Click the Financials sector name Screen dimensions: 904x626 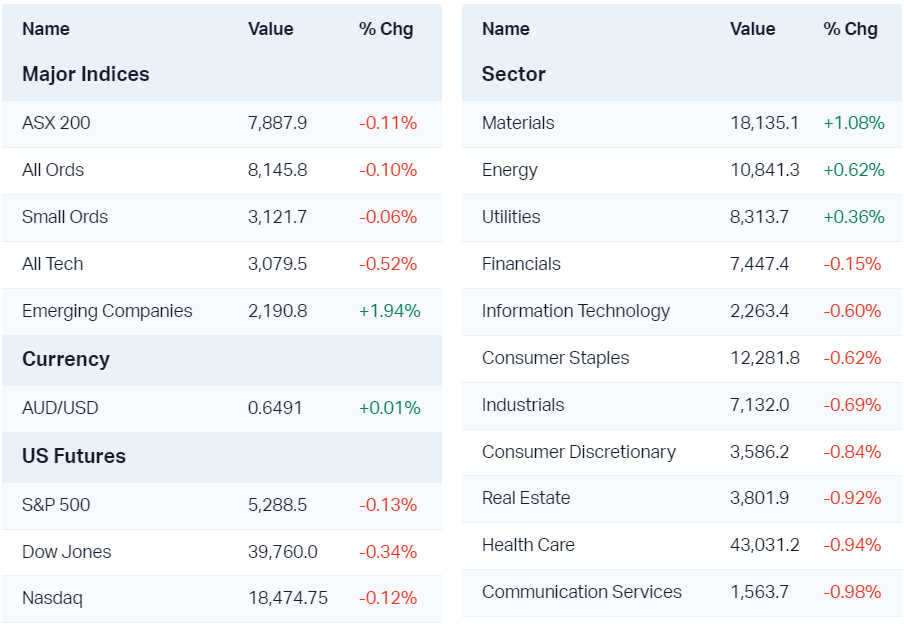[x=521, y=264]
